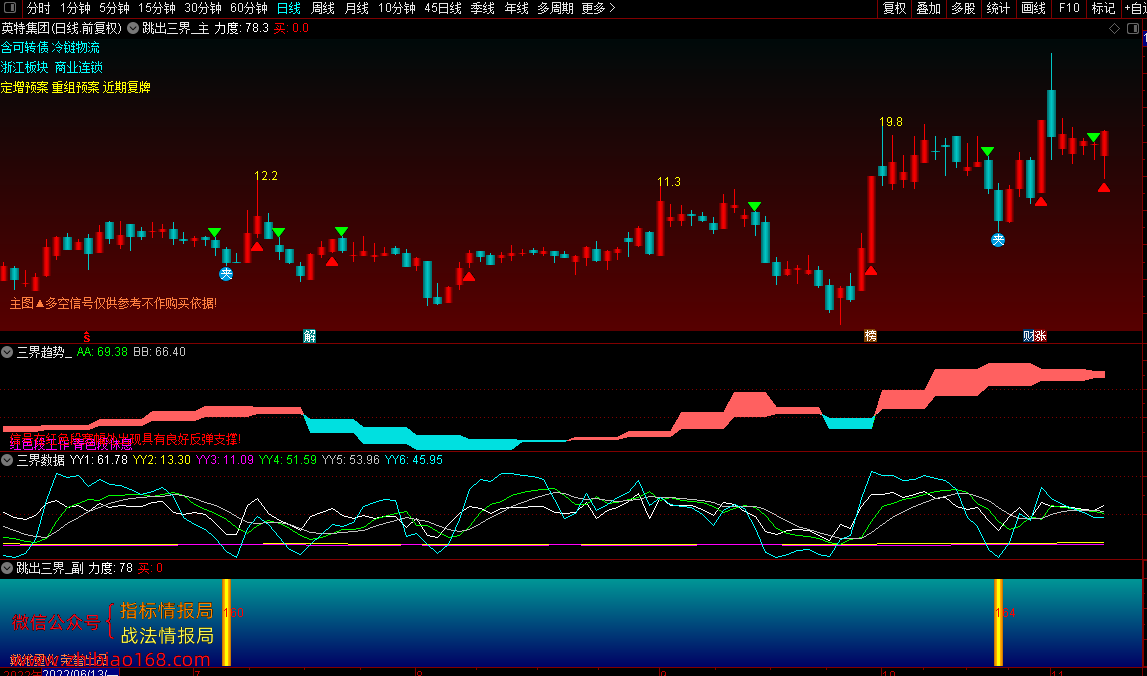This screenshot has width=1147, height=676.
Task: Switch to 45日线 period
Action: [x=443, y=8]
